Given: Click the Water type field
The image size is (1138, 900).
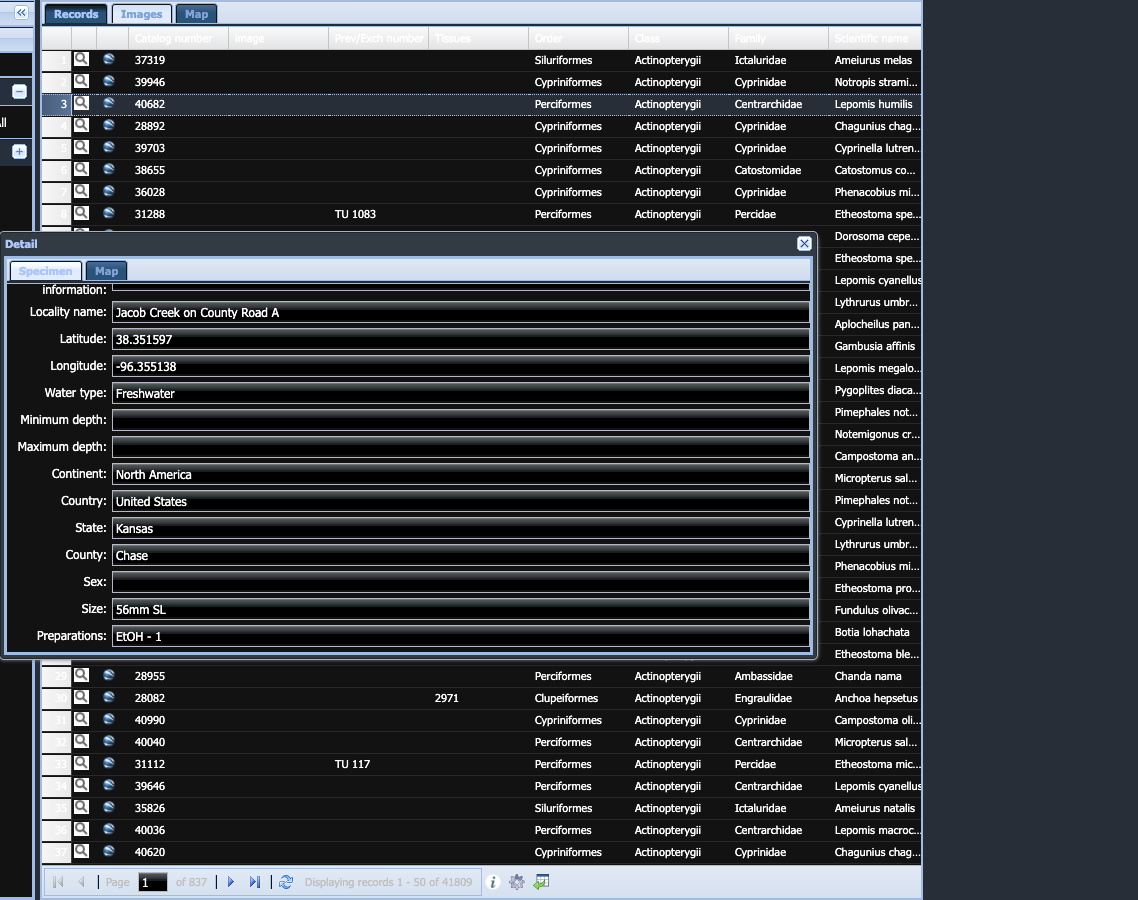Looking at the screenshot, I should click(x=461, y=393).
